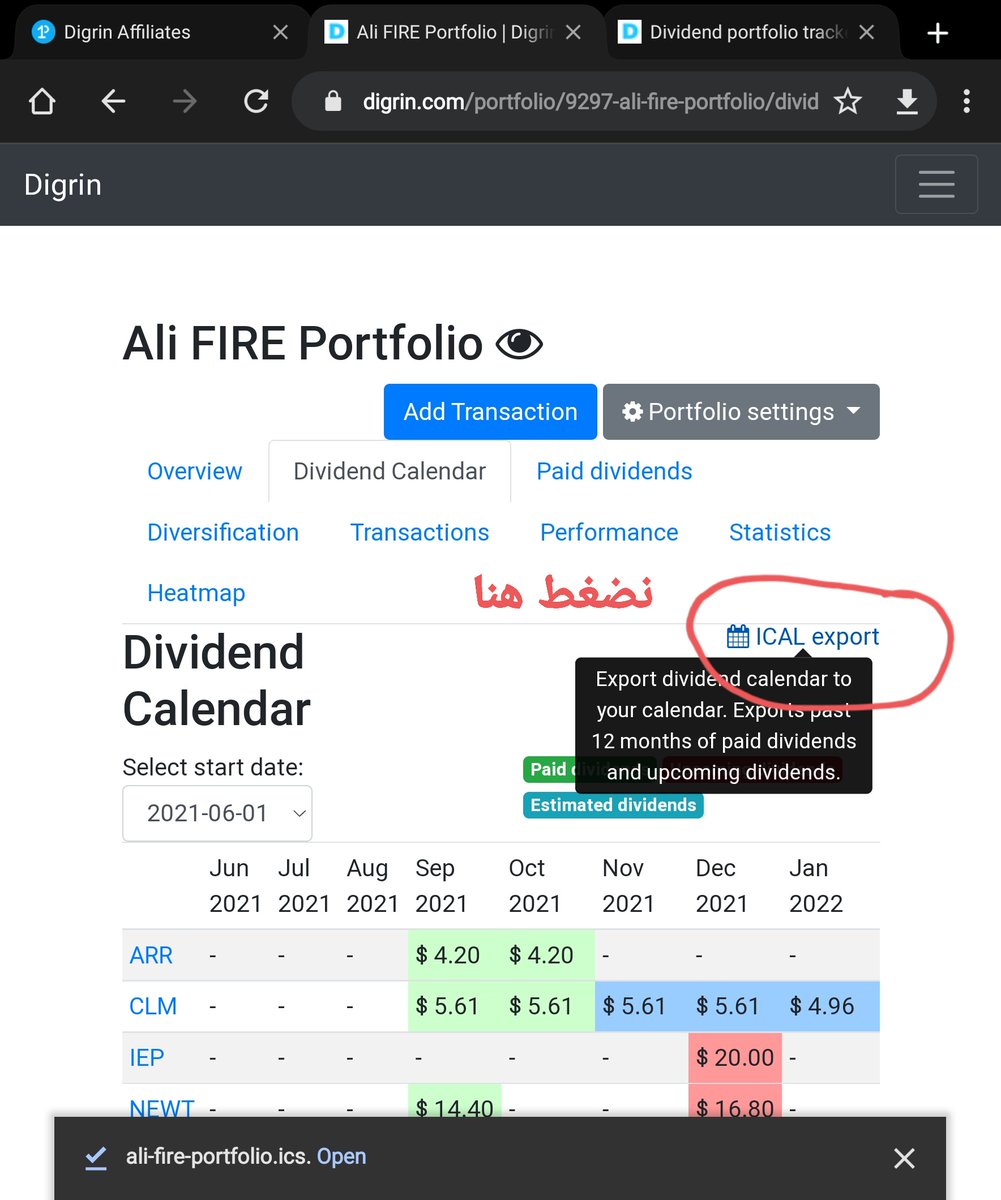Open a new tab with plus icon
Viewport: 1001px width, 1200px height.
[x=937, y=33]
